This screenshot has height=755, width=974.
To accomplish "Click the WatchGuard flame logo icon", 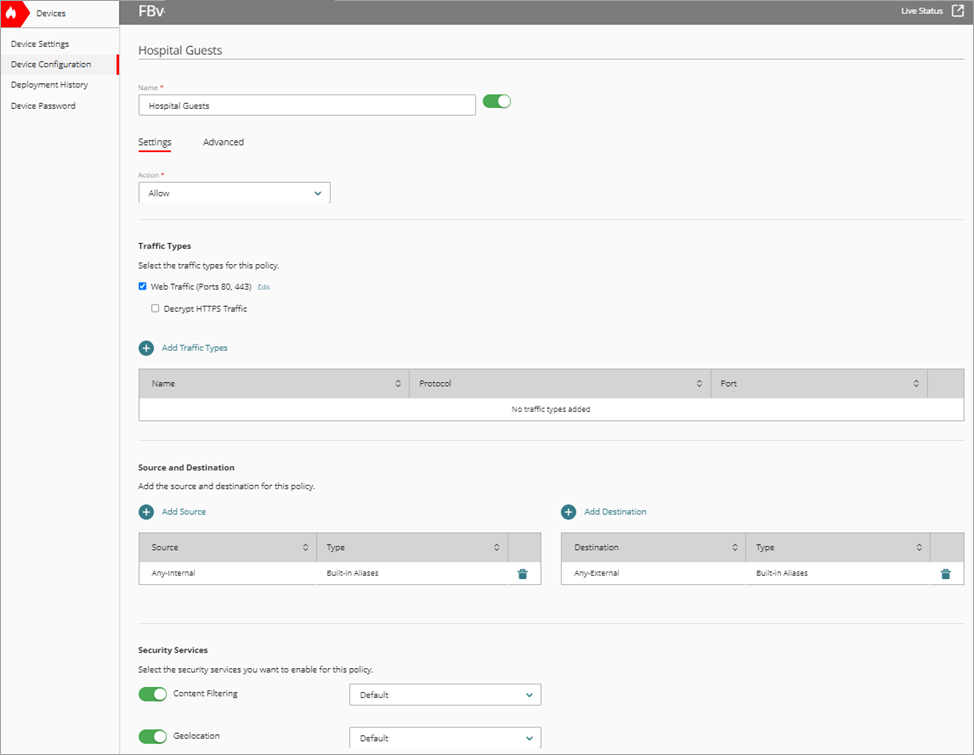I will coord(11,12).
